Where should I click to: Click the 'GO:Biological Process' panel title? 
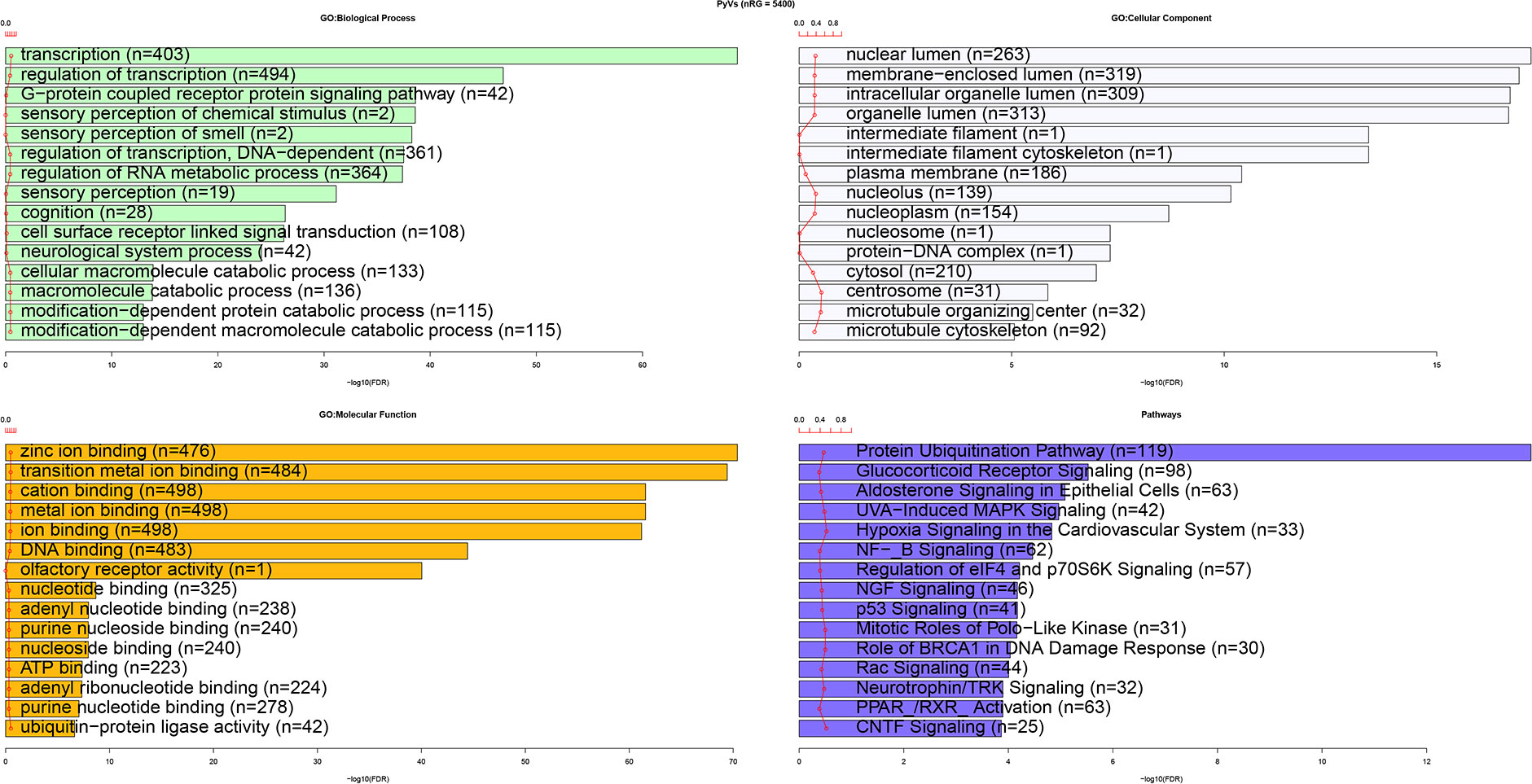click(367, 18)
